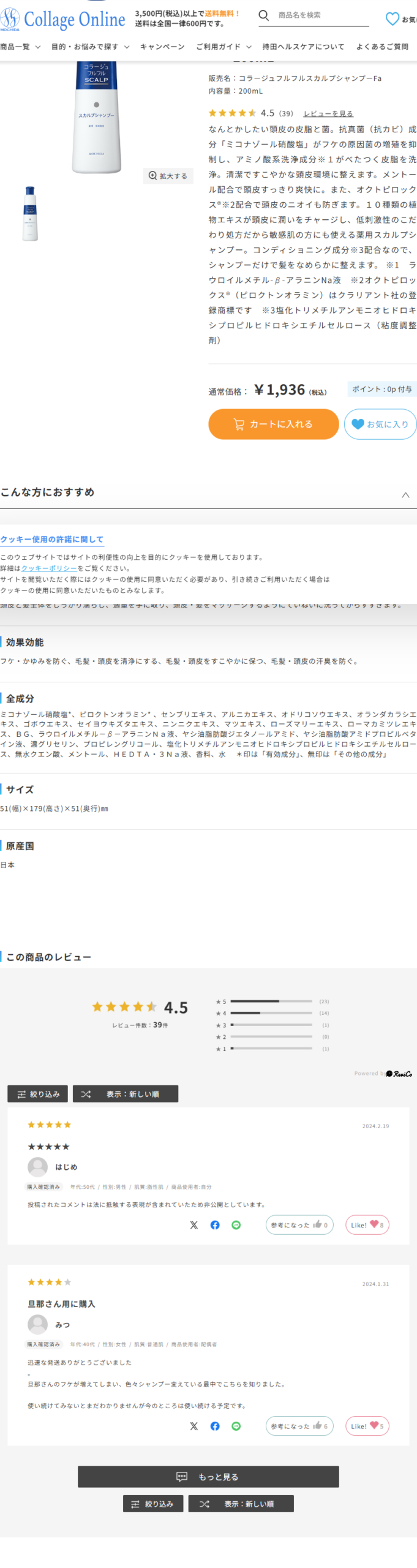
Task: Toggle Like! heart on はじめ's review
Action: (x=367, y=1225)
